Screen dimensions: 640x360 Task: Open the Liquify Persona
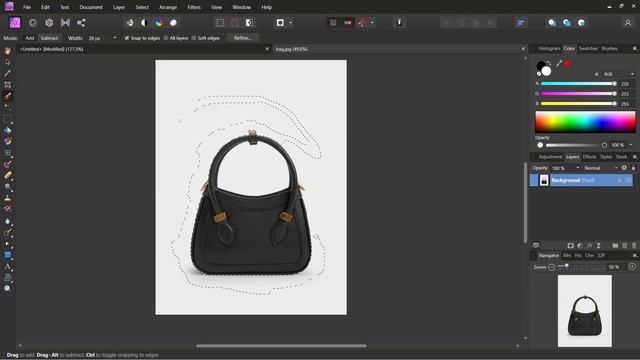33,23
